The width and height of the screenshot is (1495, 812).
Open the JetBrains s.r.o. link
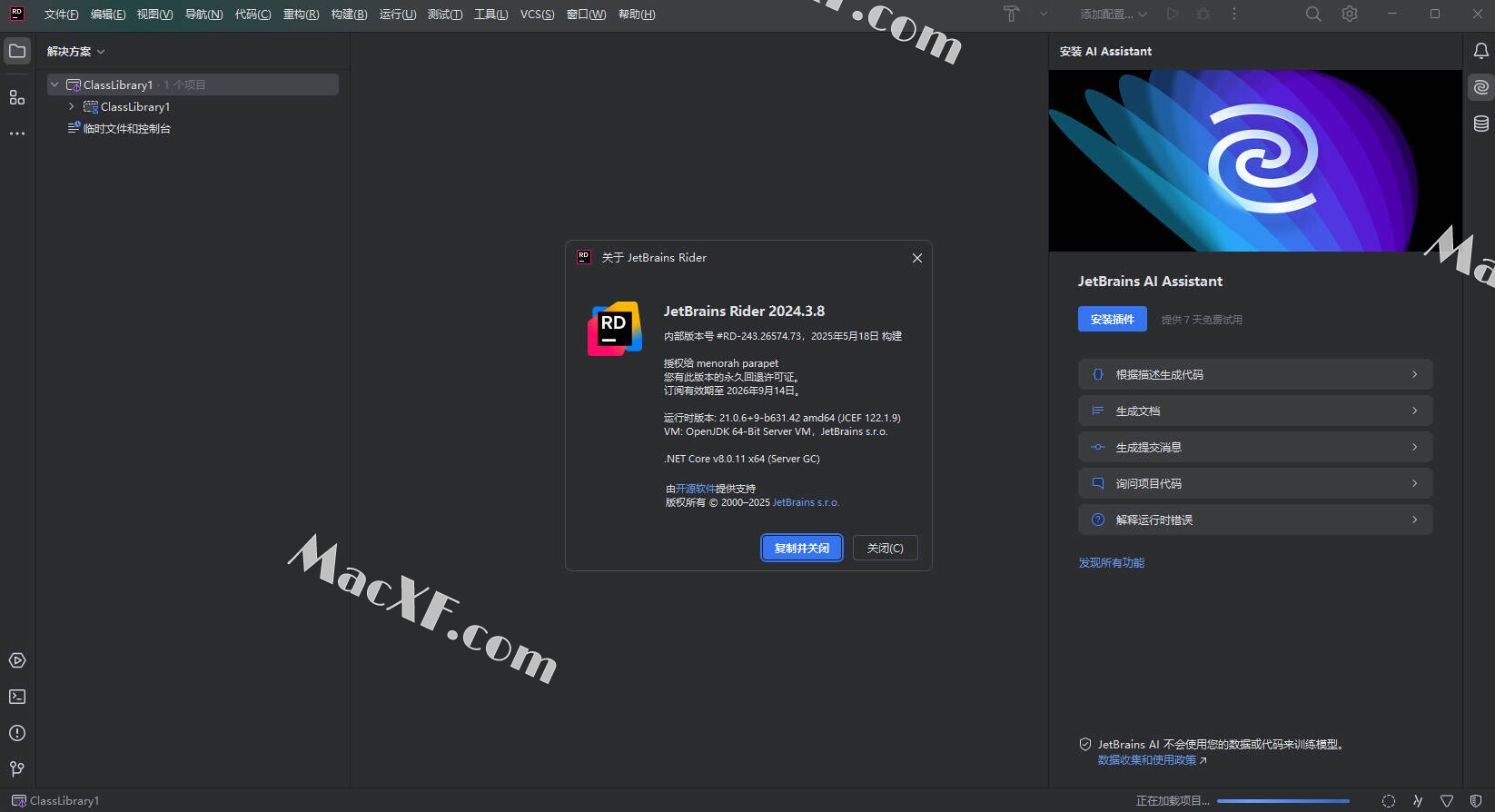coord(806,502)
